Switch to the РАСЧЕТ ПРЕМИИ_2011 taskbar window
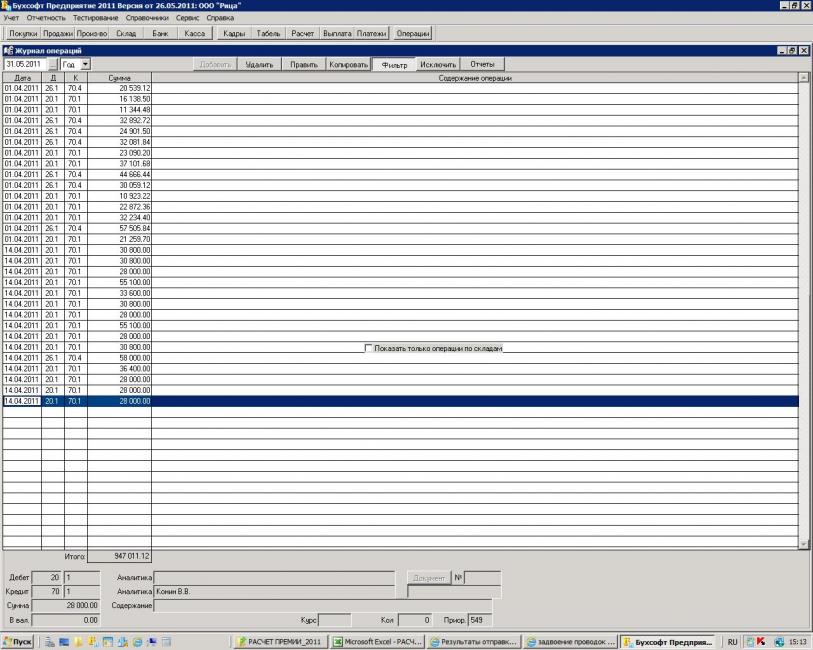813x650 pixels. 280,642
